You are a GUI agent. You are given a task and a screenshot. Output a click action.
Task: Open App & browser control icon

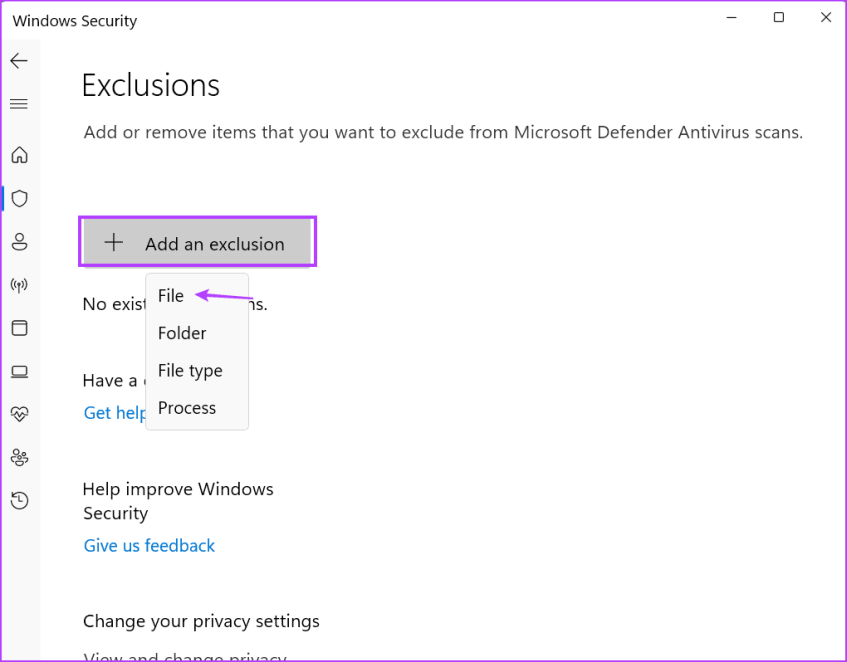tap(19, 328)
